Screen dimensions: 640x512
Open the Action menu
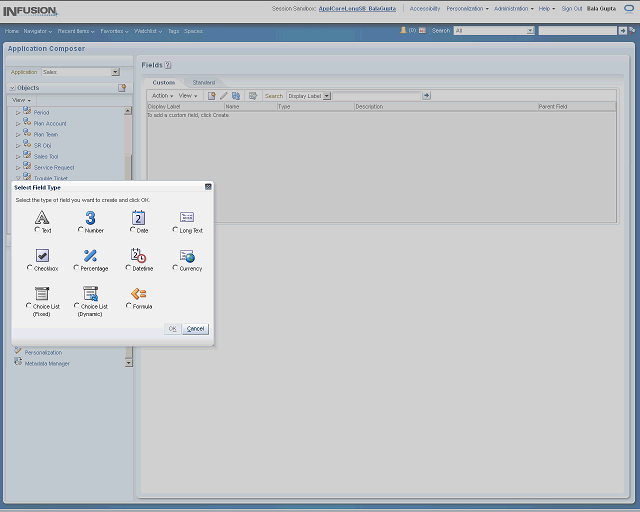click(162, 96)
